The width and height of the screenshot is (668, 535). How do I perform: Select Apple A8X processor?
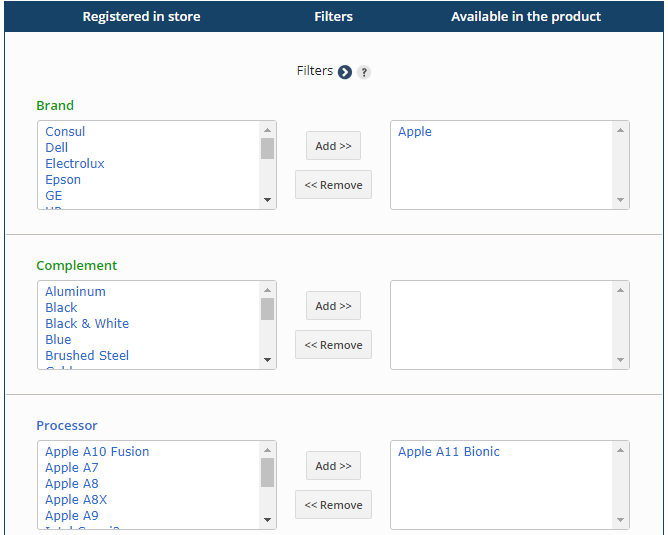[76, 500]
